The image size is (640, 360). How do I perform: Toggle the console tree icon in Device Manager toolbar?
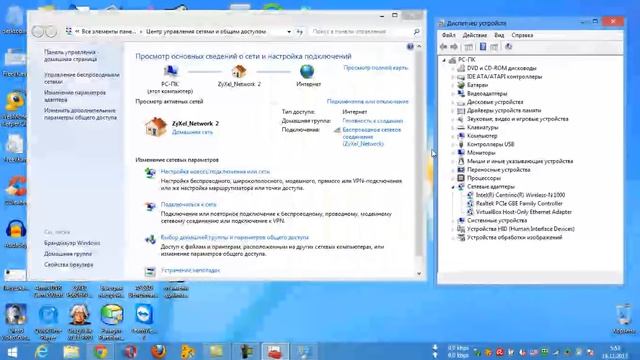469,47
